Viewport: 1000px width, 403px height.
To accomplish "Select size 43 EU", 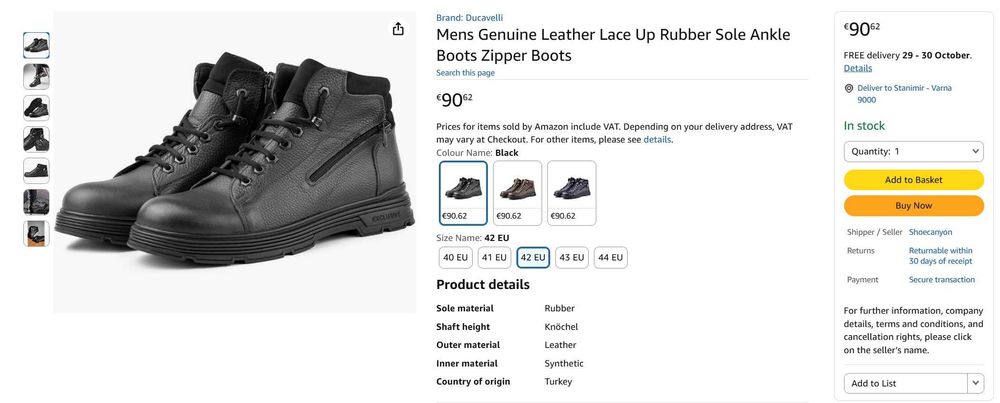I will coord(572,257).
